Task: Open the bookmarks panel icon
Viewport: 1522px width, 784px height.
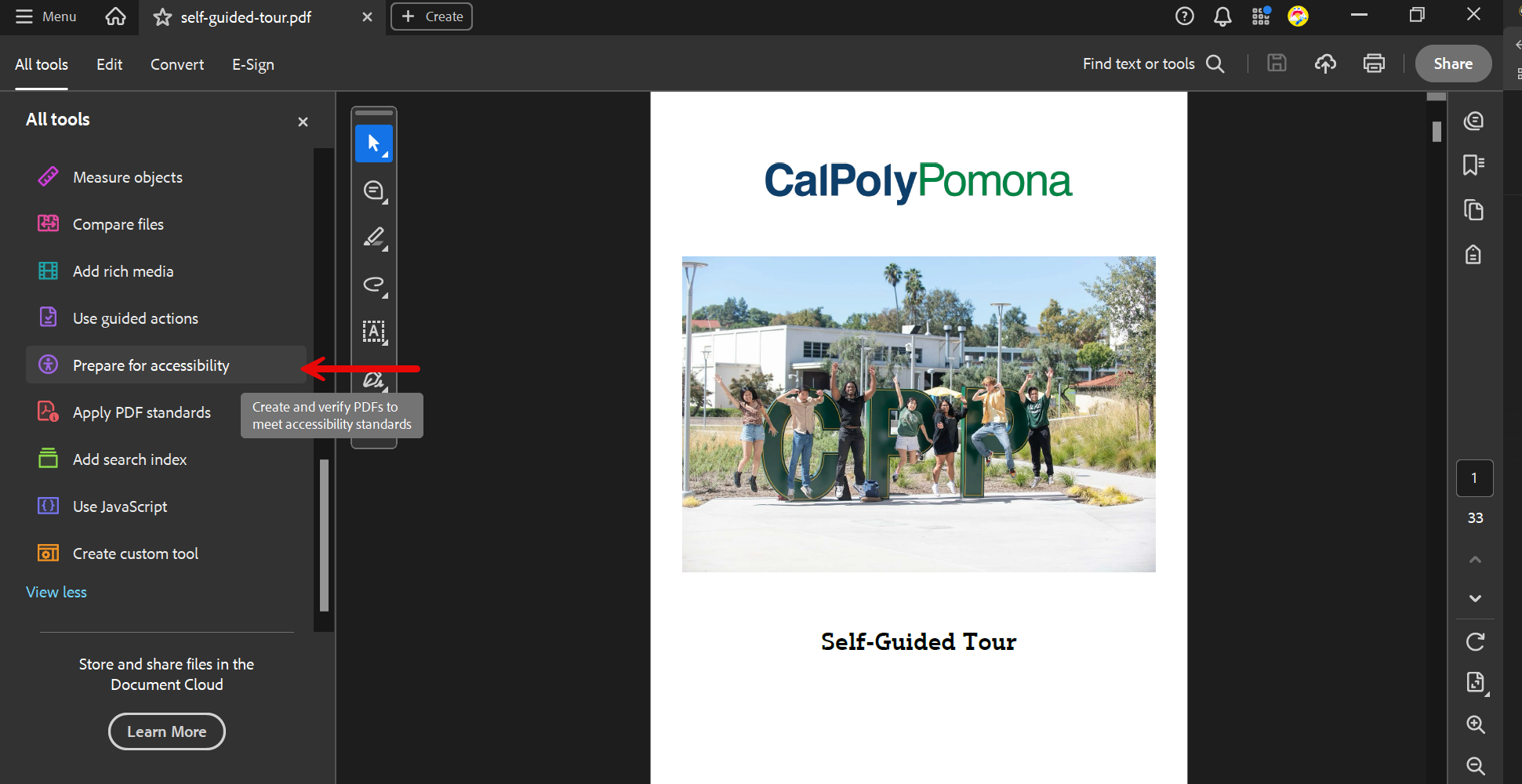Action: pos(1473,165)
